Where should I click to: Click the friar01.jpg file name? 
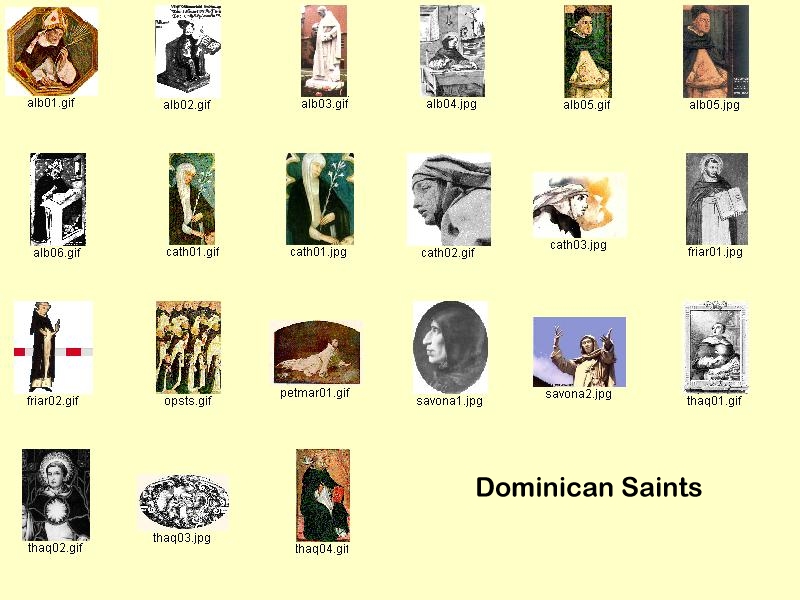(x=715, y=252)
